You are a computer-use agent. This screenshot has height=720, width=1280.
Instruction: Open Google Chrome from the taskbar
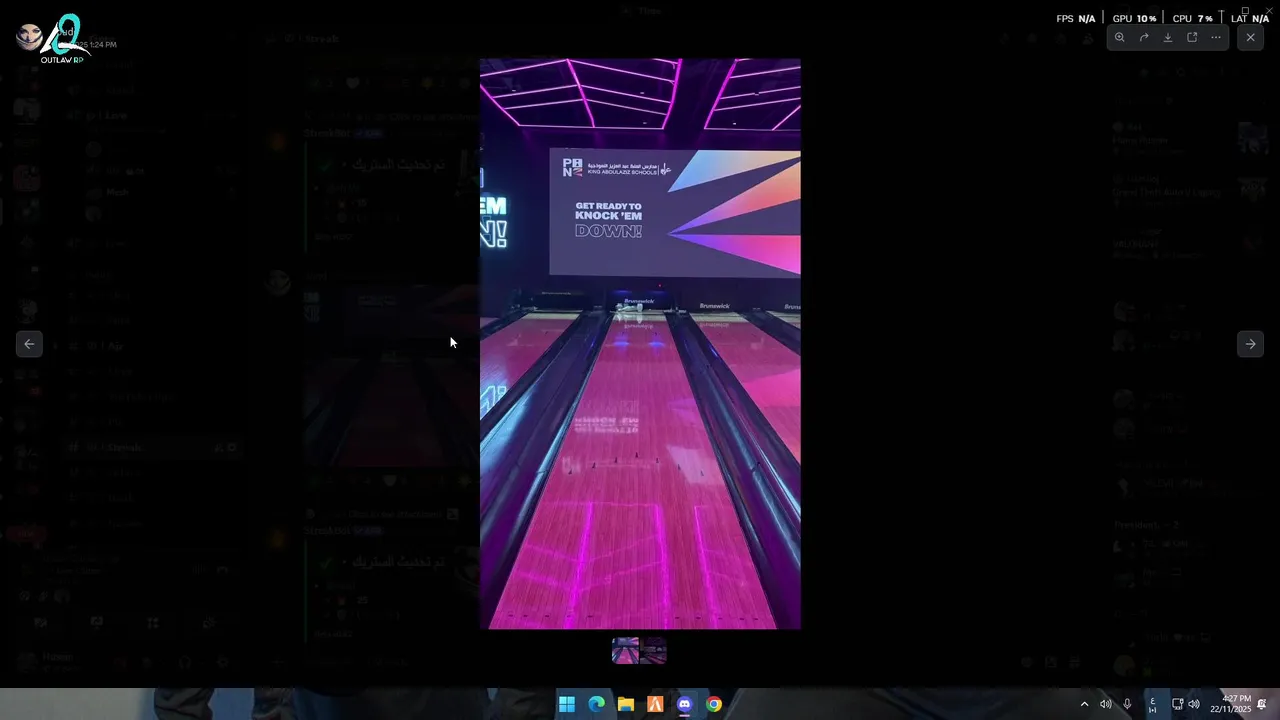pyautogui.click(x=713, y=704)
